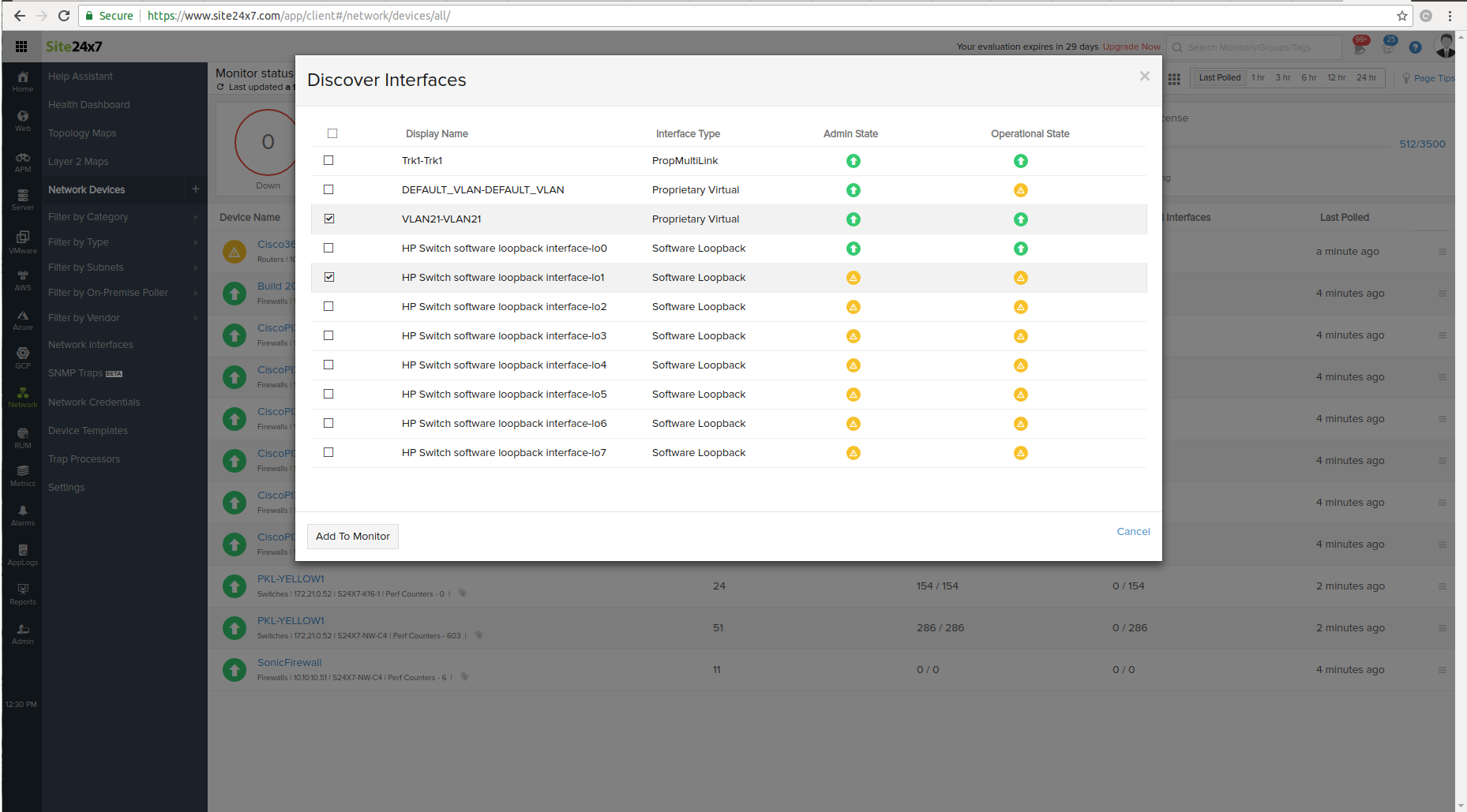The width and height of the screenshot is (1467, 812).
Task: Check the Trk1-Trk1 interface
Action: (x=328, y=160)
